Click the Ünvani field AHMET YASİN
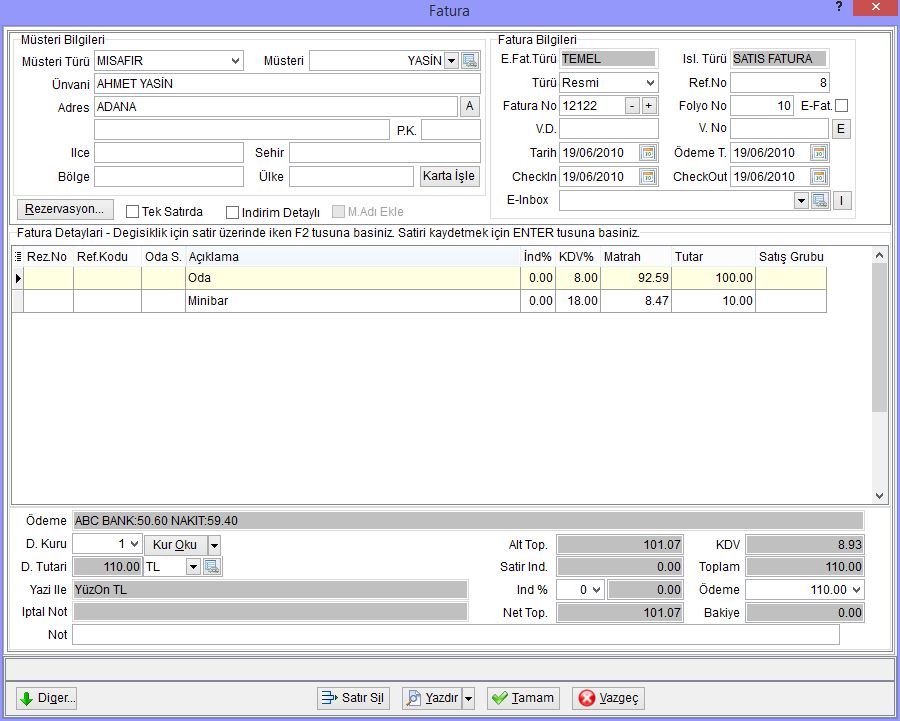The image size is (900, 721). tap(287, 84)
